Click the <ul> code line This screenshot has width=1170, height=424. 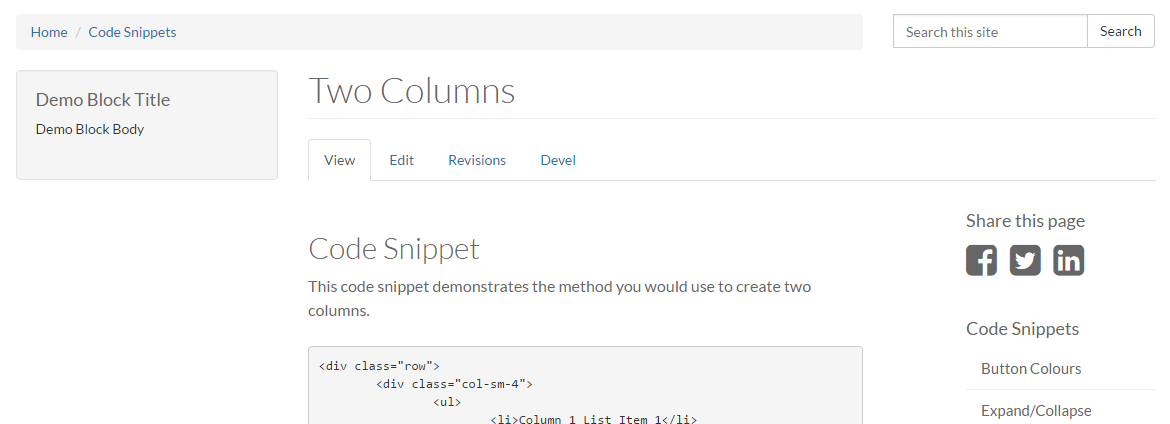tap(447, 402)
